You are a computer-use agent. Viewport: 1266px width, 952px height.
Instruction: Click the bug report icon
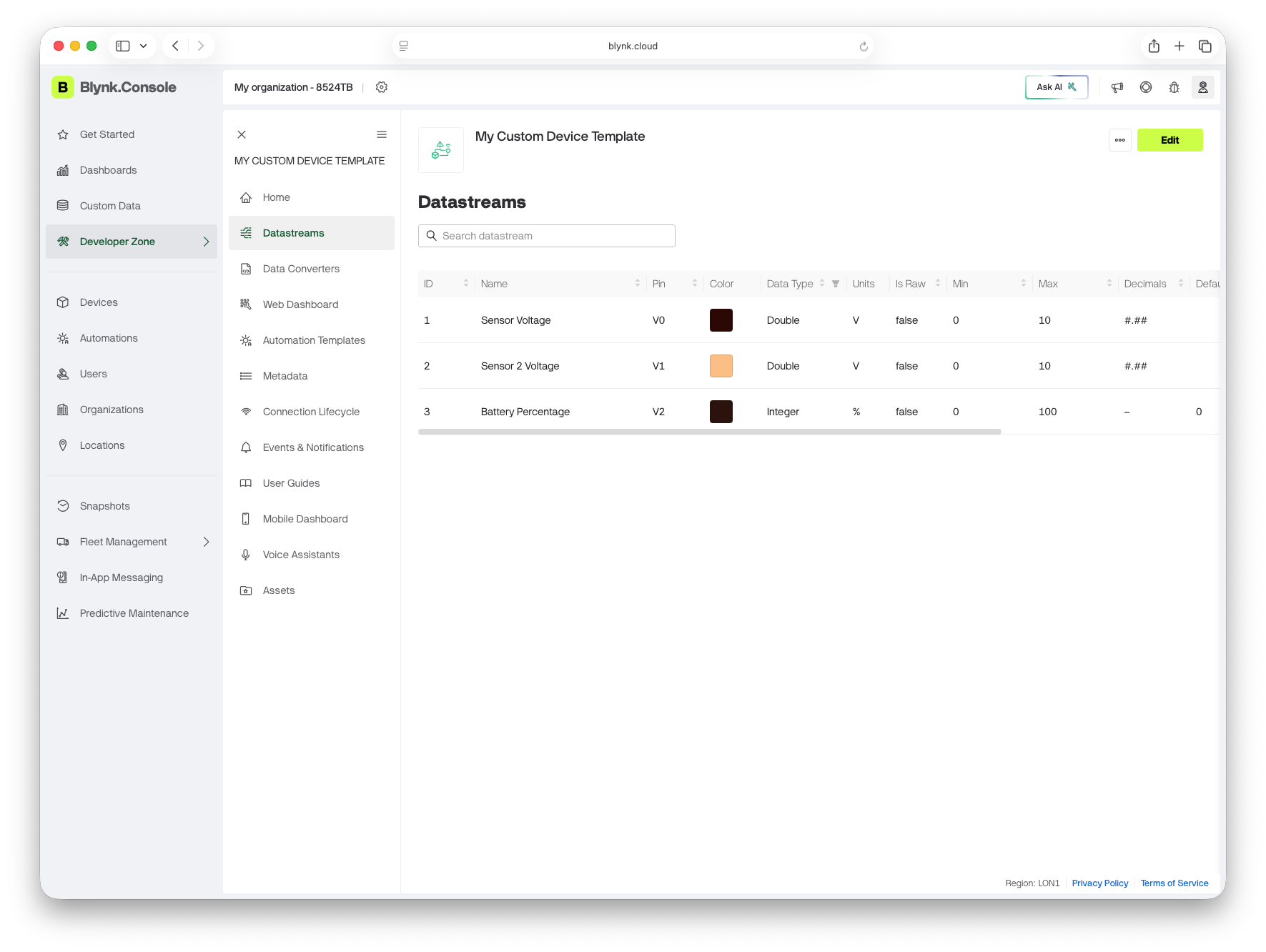click(1174, 87)
